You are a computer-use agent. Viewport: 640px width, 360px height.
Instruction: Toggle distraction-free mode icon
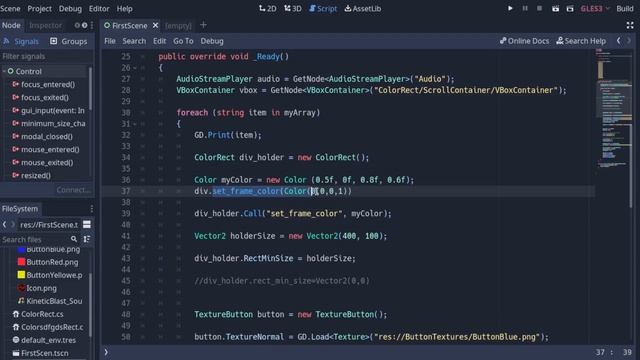(630, 25)
